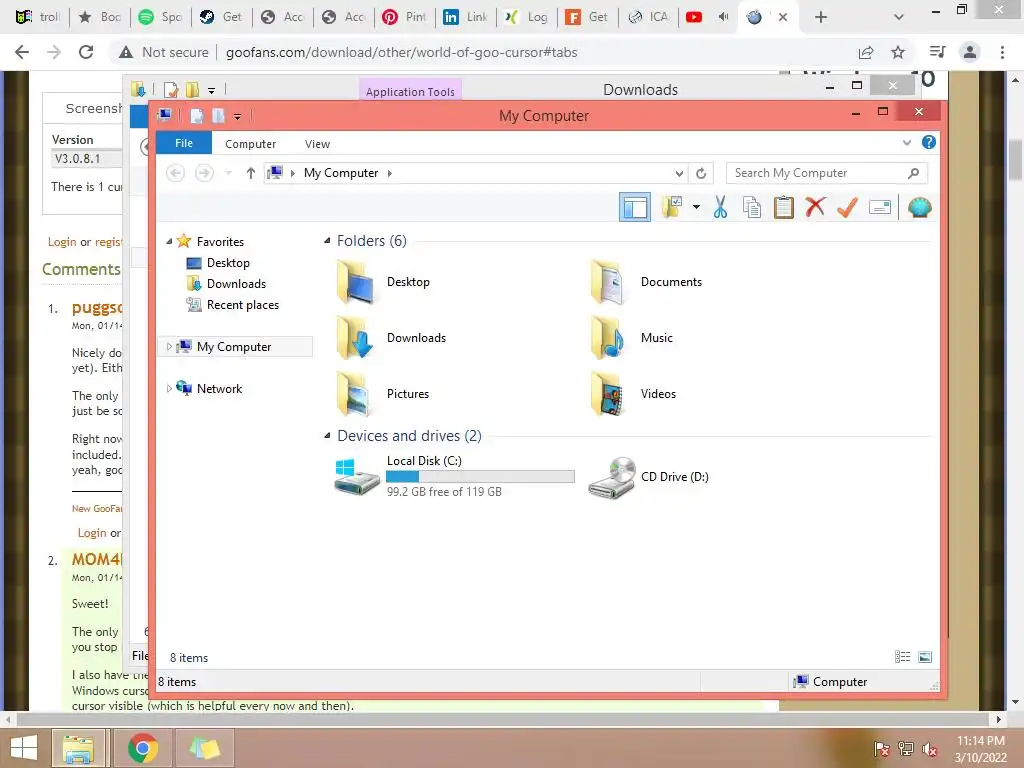Click the blue Help question mark
This screenshot has width=1024, height=768.
pyautogui.click(x=929, y=142)
